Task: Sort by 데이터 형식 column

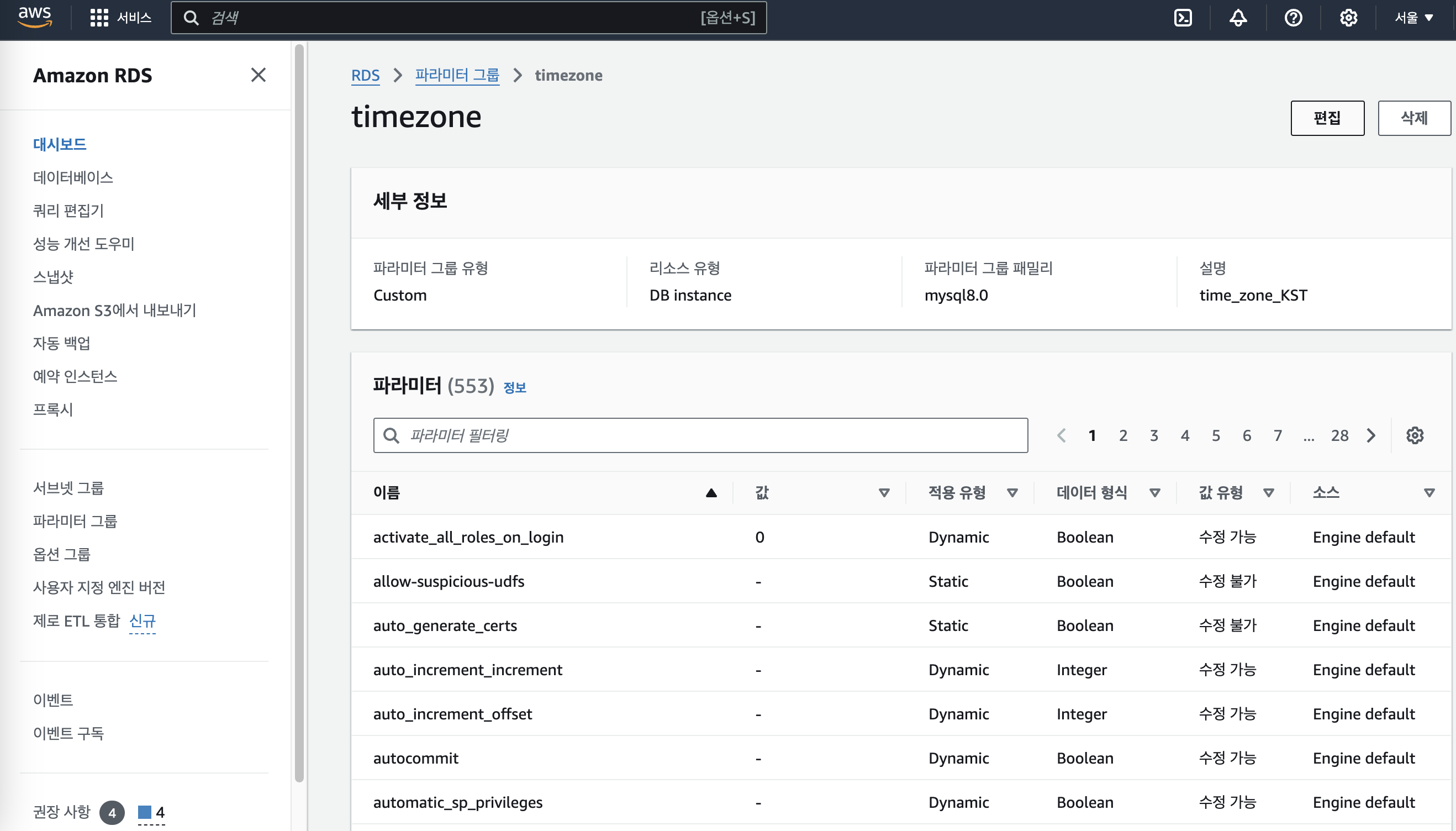Action: click(x=1154, y=492)
